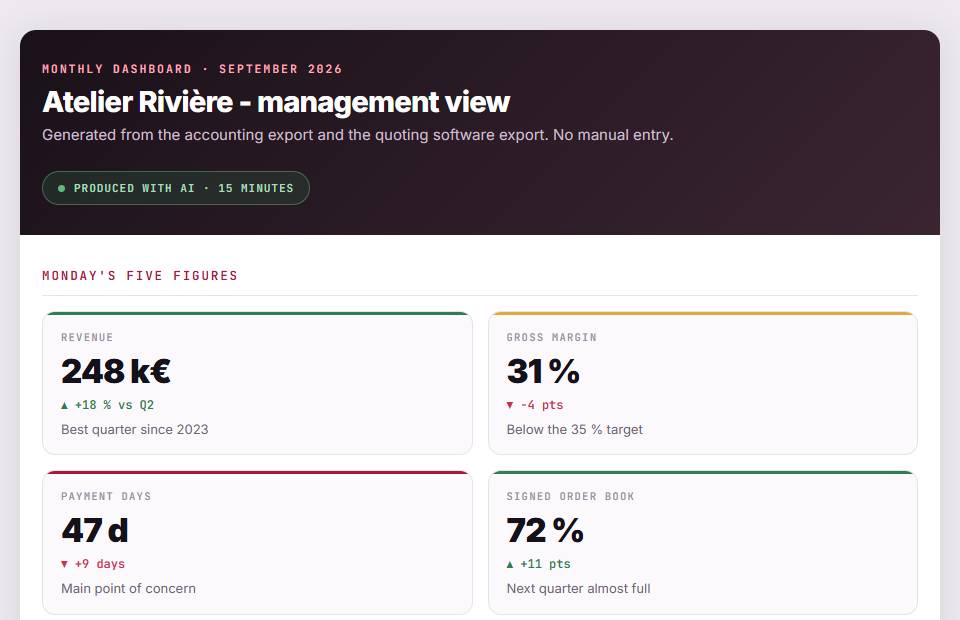Click the 'Produced with AI · 15 minutes' badge

click(176, 188)
